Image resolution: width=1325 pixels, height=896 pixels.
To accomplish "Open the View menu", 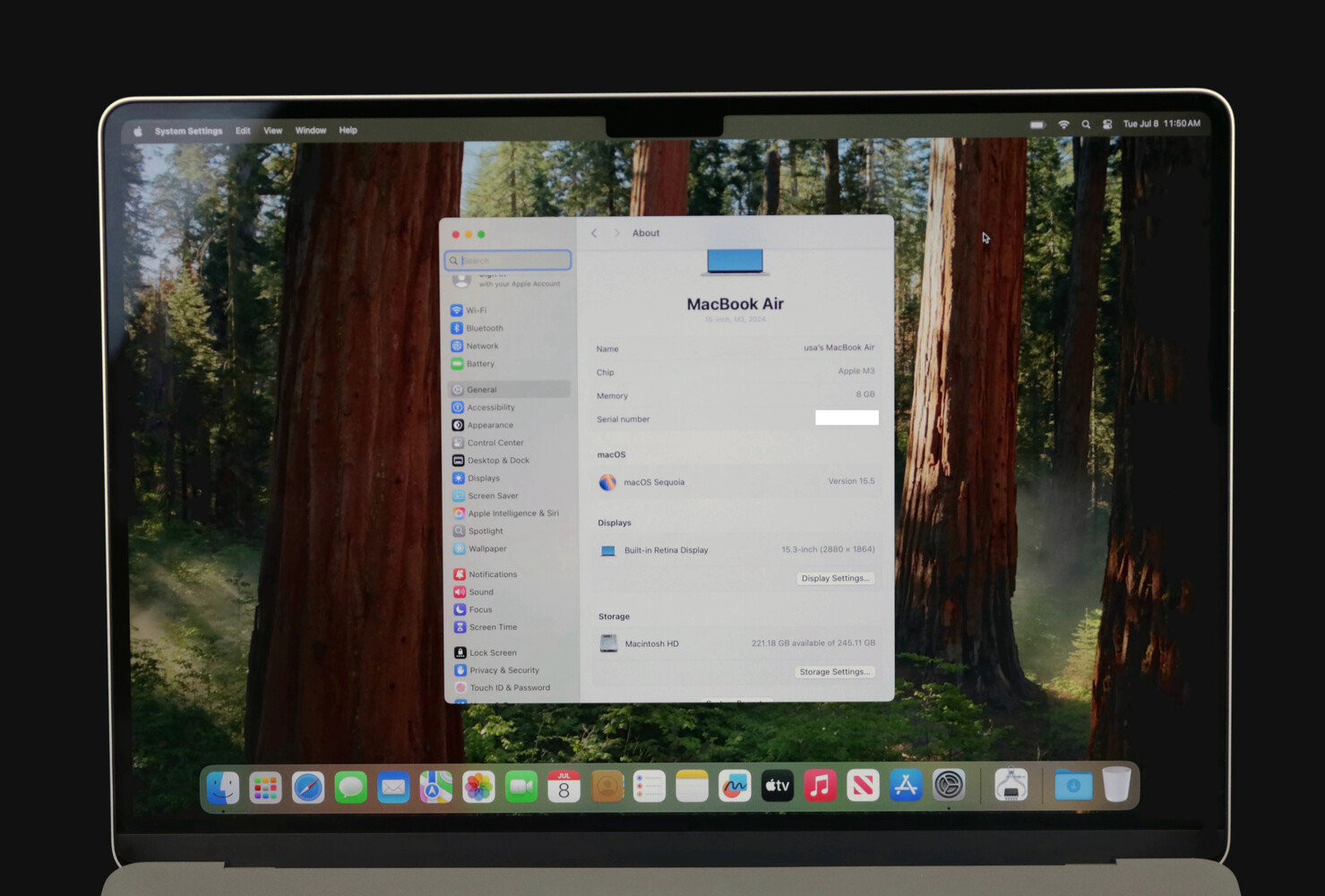I will 272,131.
